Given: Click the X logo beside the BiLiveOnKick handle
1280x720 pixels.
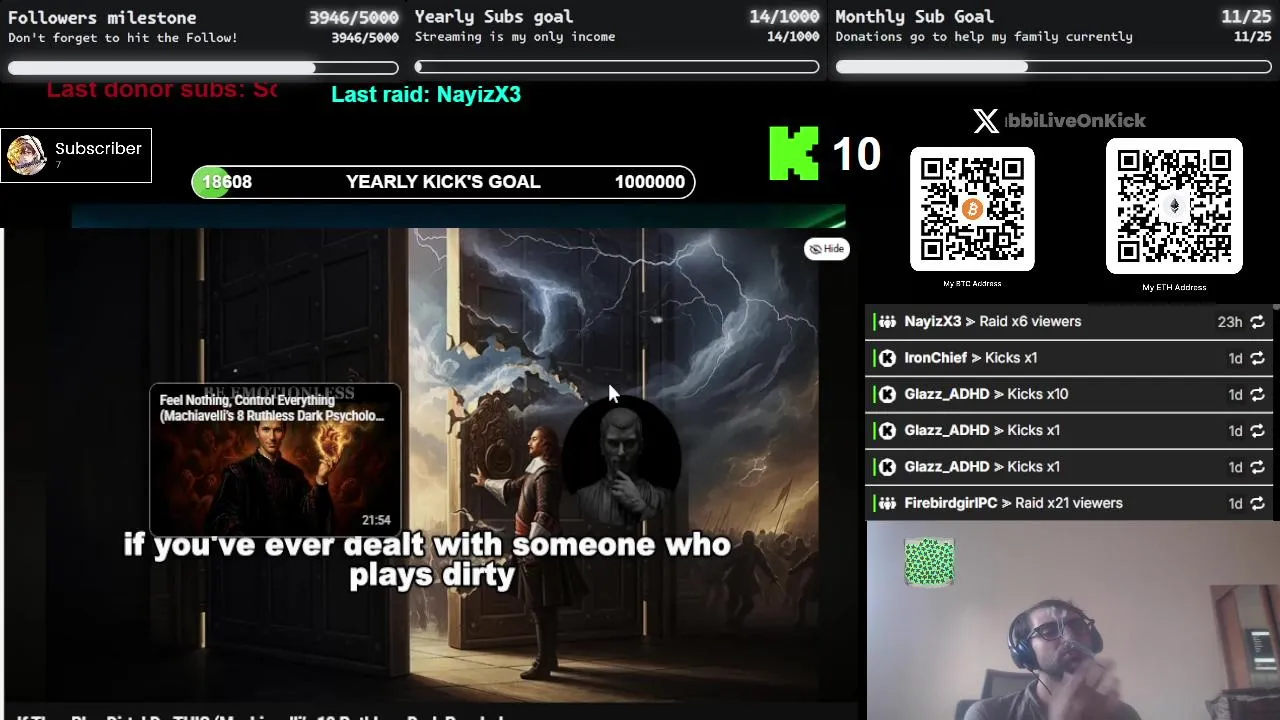Looking at the screenshot, I should 986,121.
